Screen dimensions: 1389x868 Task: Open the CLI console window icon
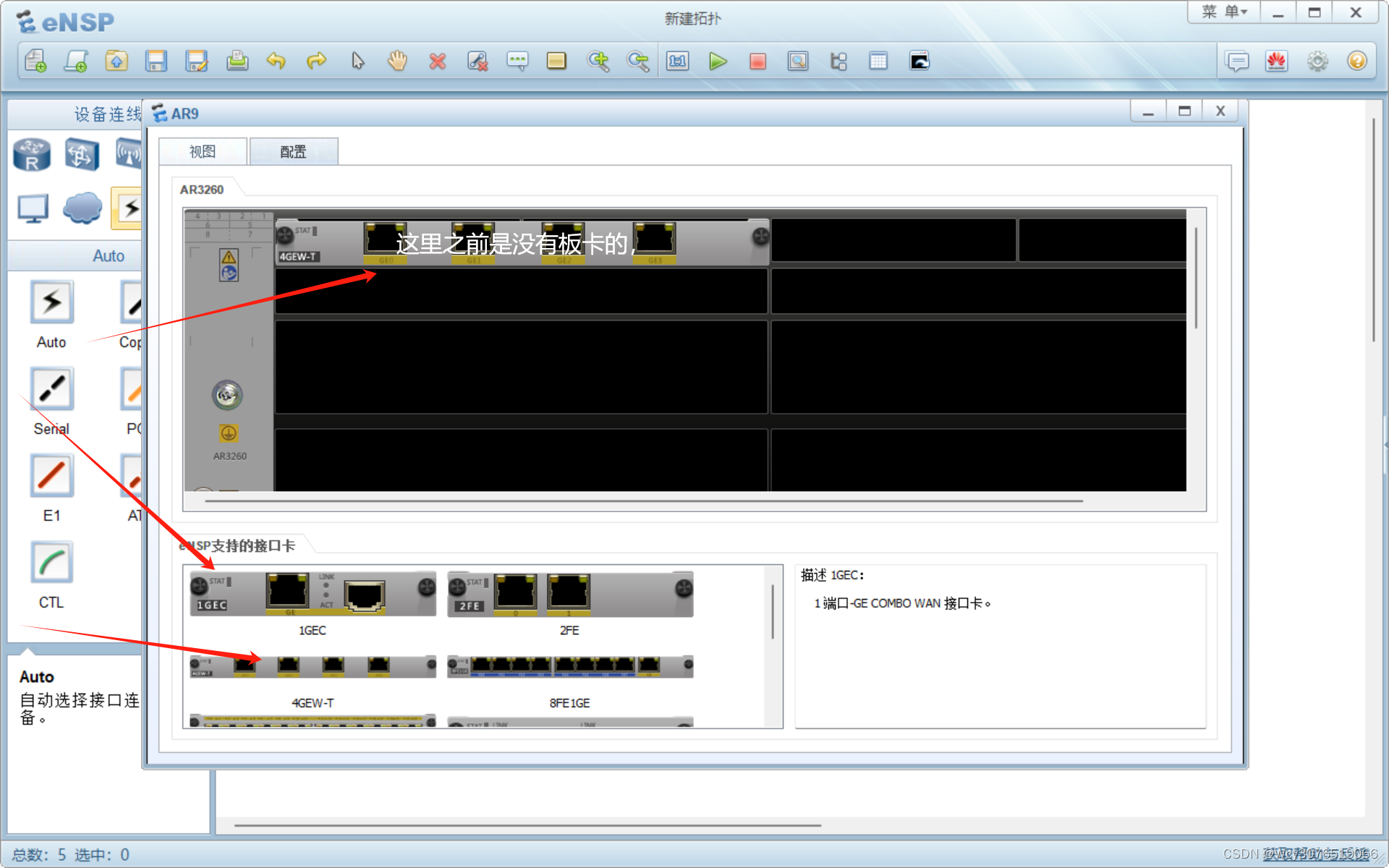[x=919, y=61]
